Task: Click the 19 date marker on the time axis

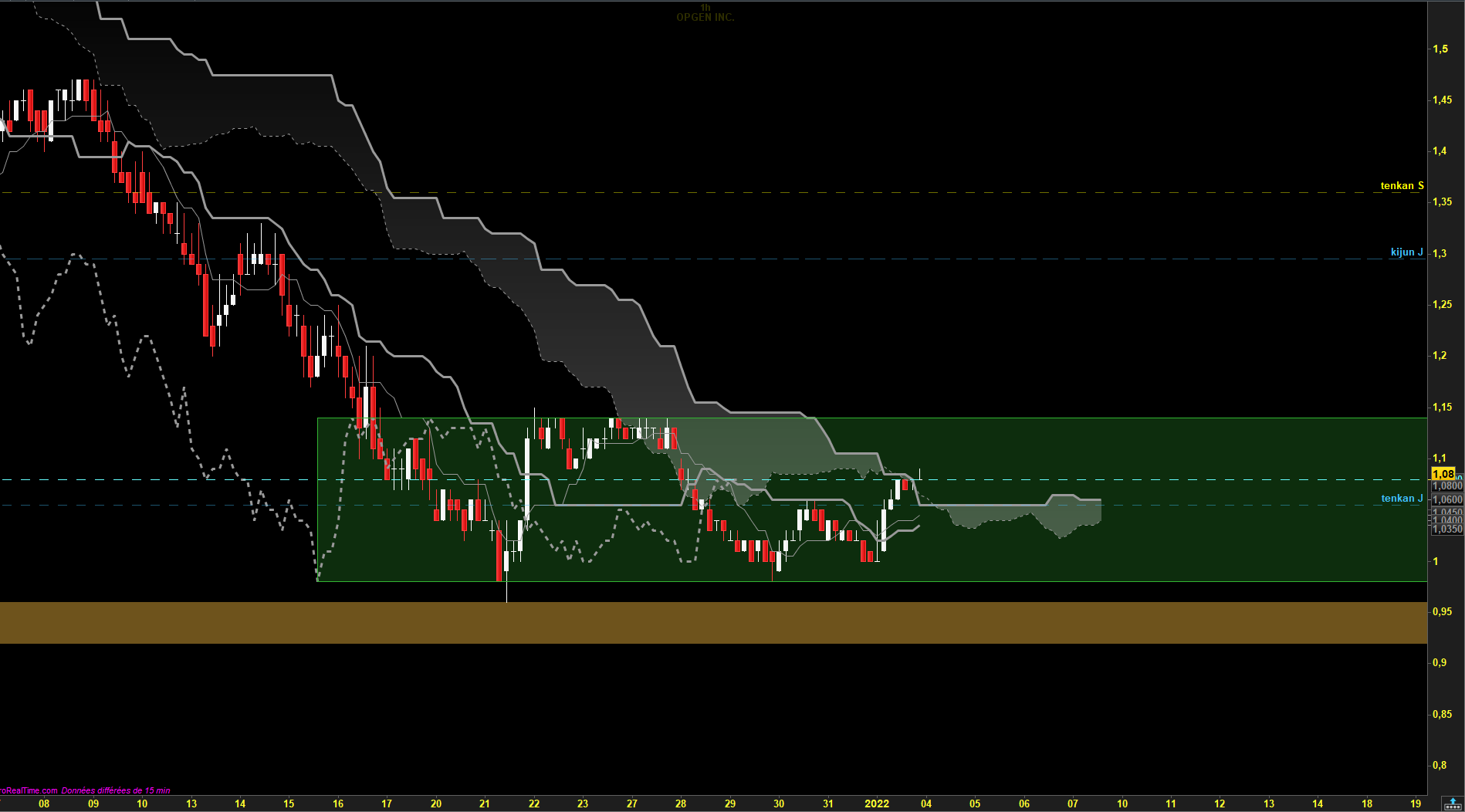Action: [1416, 804]
